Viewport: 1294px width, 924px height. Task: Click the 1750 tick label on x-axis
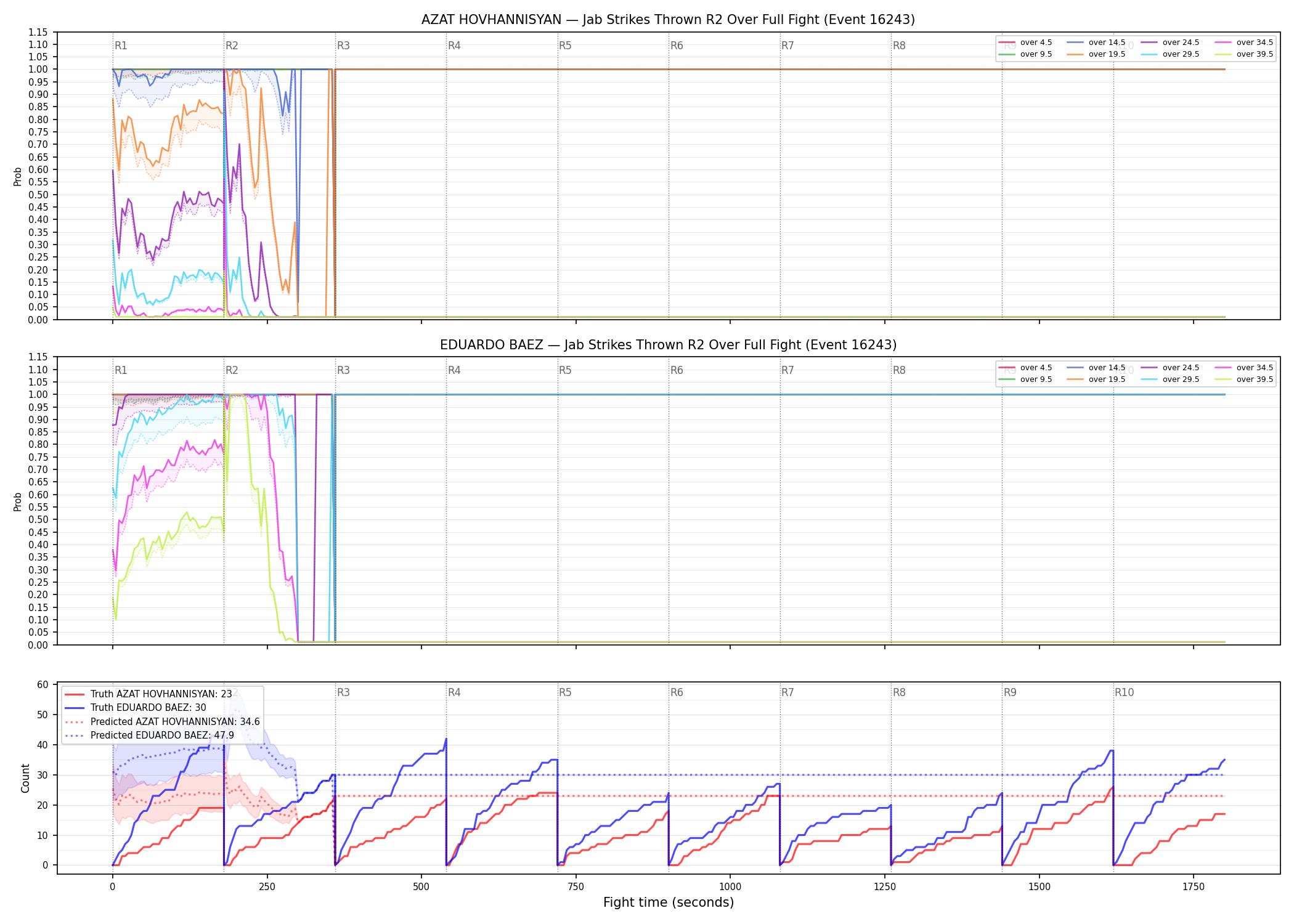coord(1194,887)
